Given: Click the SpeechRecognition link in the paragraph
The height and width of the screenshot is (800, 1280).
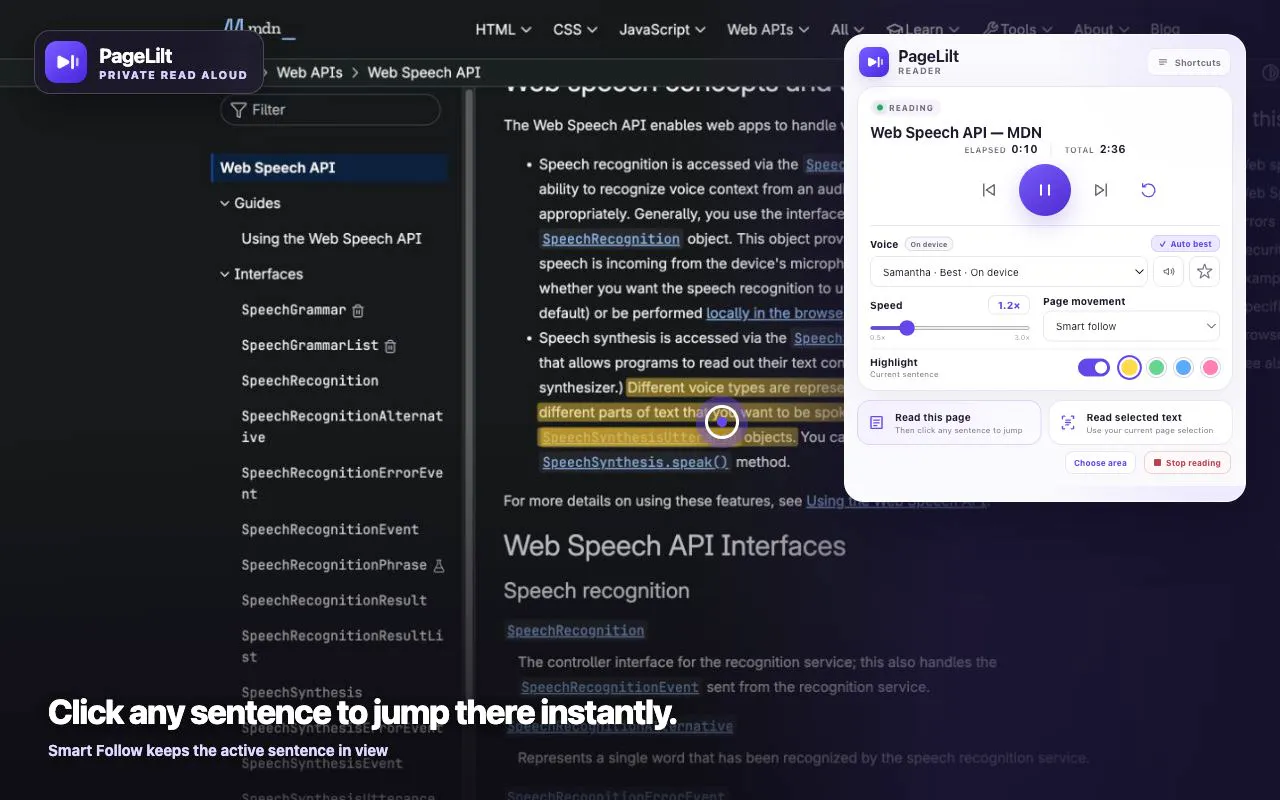Looking at the screenshot, I should (x=610, y=239).
